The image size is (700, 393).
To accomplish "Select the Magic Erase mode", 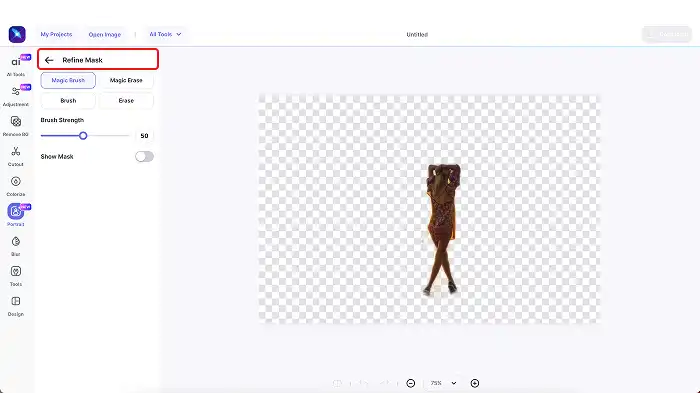I will click(126, 80).
